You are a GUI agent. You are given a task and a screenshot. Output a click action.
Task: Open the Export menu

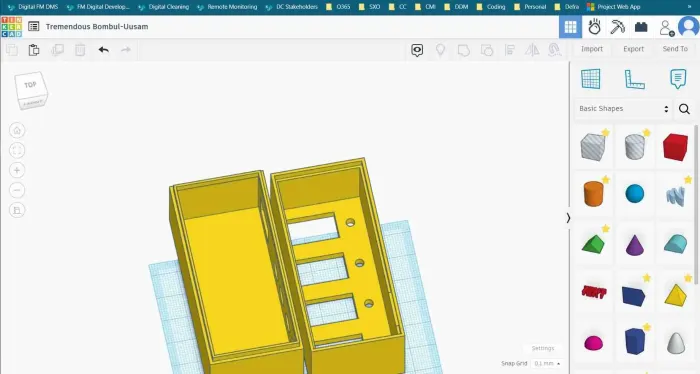coord(633,49)
